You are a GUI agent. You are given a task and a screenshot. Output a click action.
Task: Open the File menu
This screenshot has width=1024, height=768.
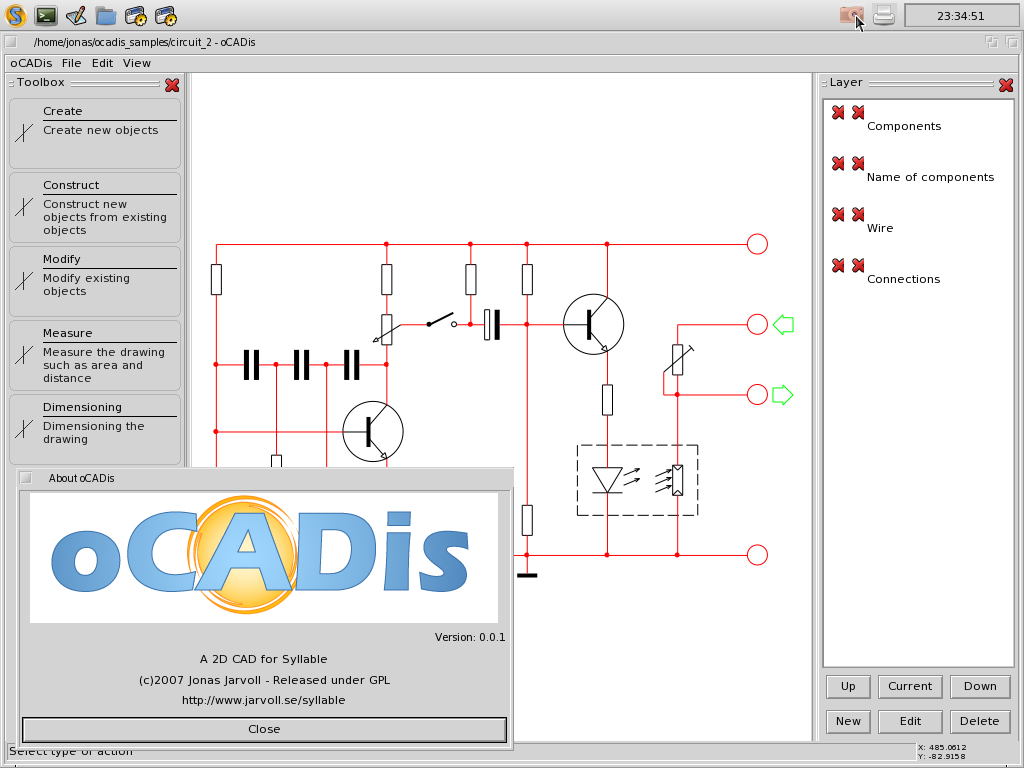(x=71, y=63)
